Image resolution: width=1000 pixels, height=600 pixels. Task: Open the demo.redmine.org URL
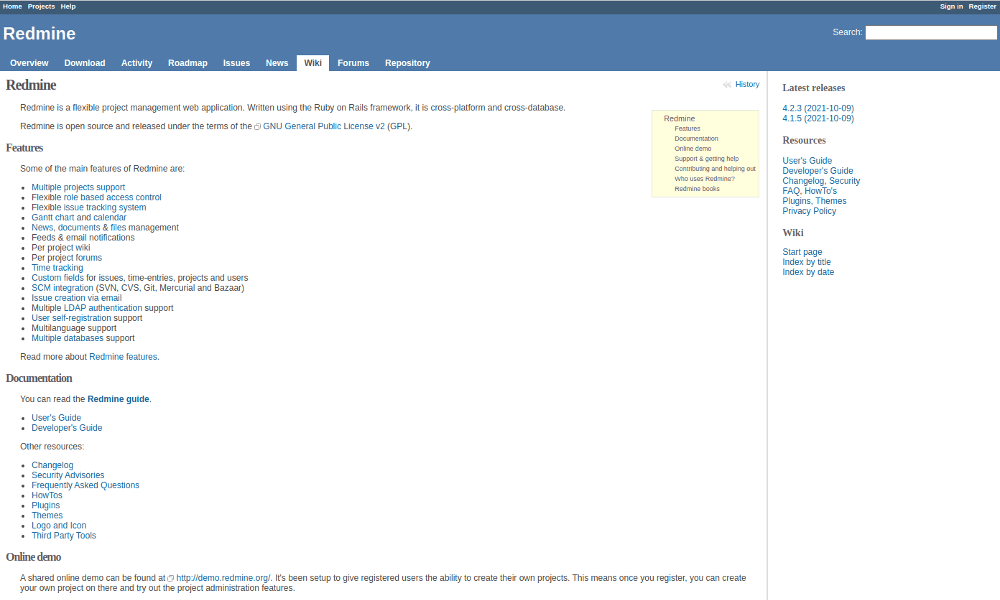tap(223, 578)
